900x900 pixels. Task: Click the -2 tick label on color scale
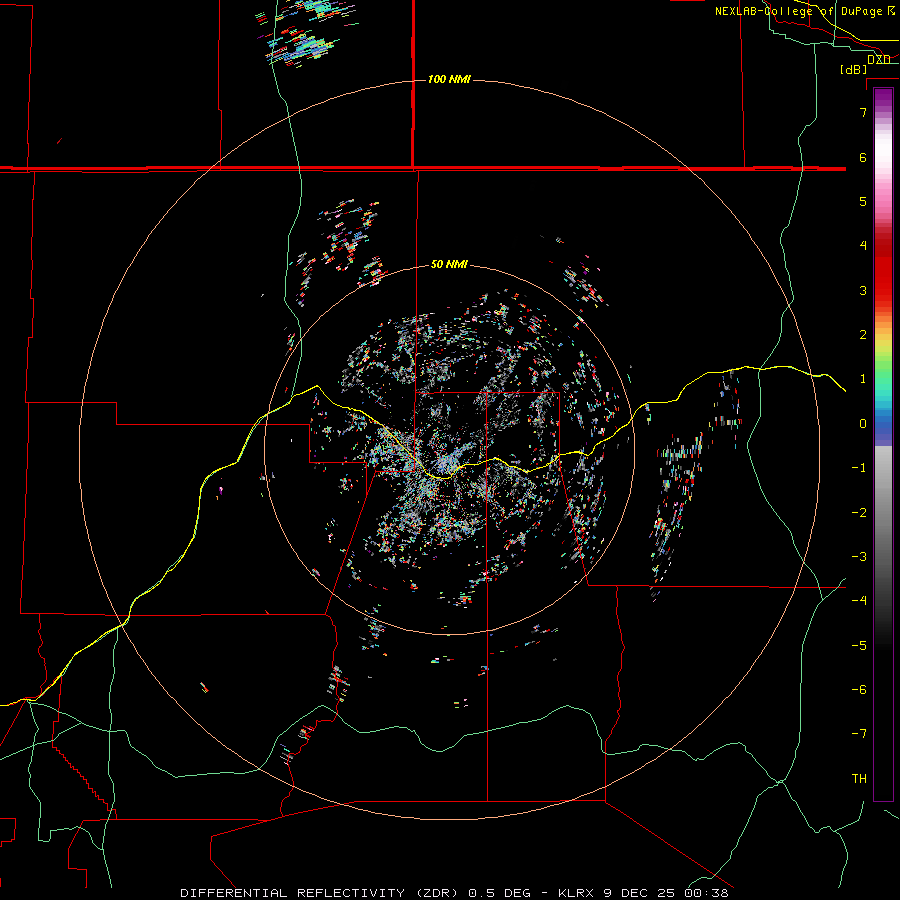pyautogui.click(x=859, y=513)
